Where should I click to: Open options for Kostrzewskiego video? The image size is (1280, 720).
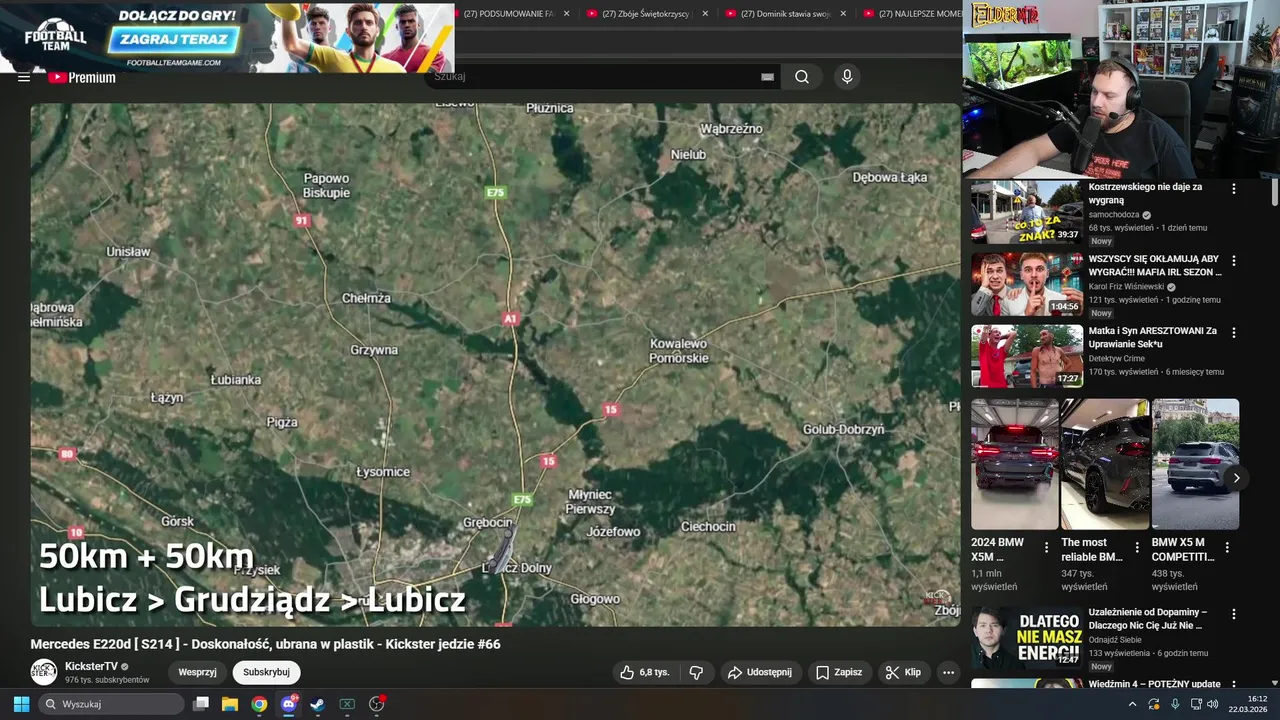click(1233, 189)
